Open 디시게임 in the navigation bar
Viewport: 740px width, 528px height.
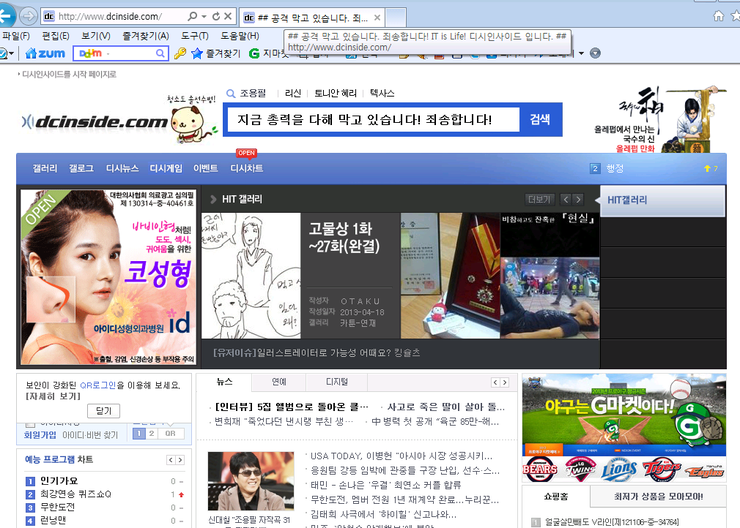point(166,168)
